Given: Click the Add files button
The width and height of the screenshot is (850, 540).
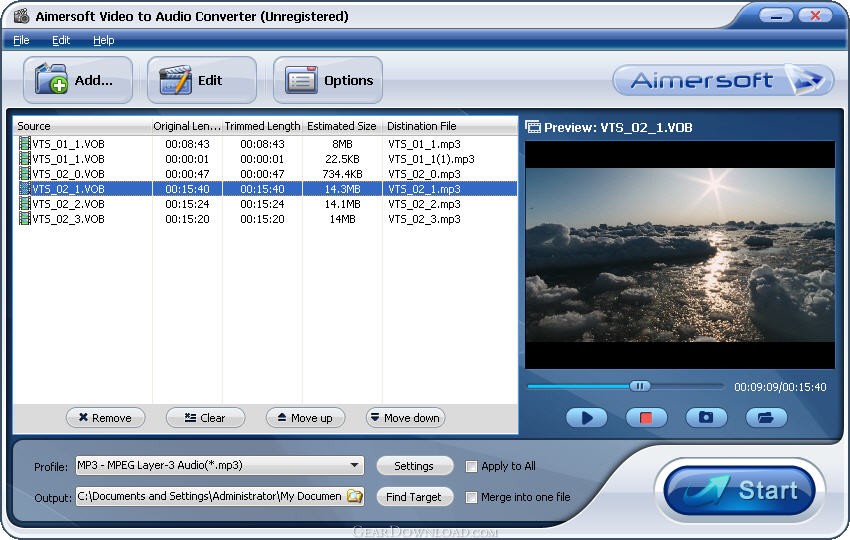Looking at the screenshot, I should tap(78, 80).
